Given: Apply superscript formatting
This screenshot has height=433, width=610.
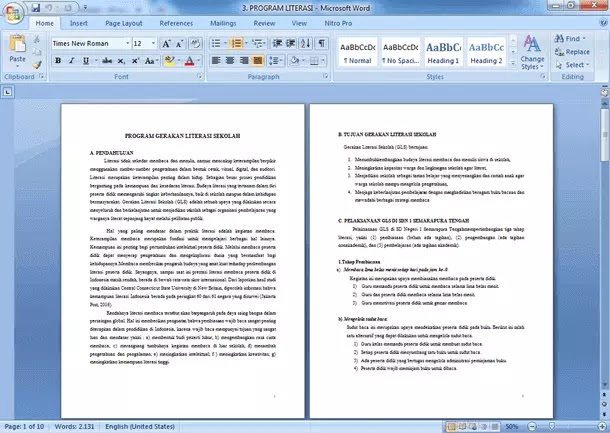Looking at the screenshot, I should click(135, 61).
